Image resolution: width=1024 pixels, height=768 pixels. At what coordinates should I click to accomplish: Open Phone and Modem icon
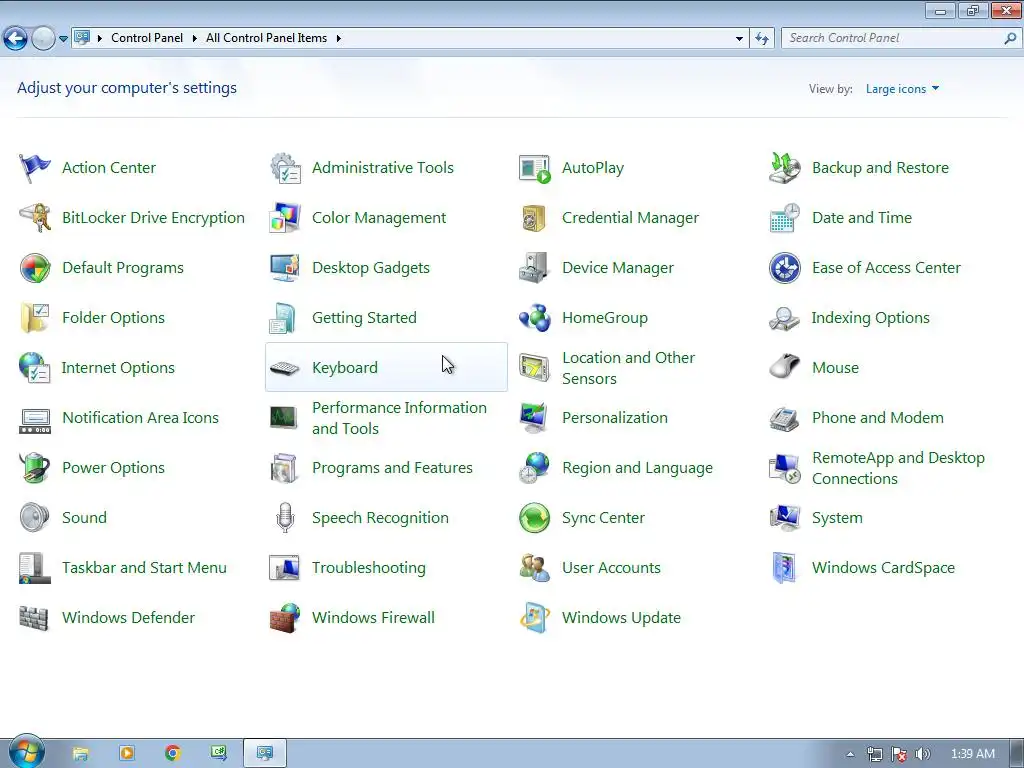784,418
